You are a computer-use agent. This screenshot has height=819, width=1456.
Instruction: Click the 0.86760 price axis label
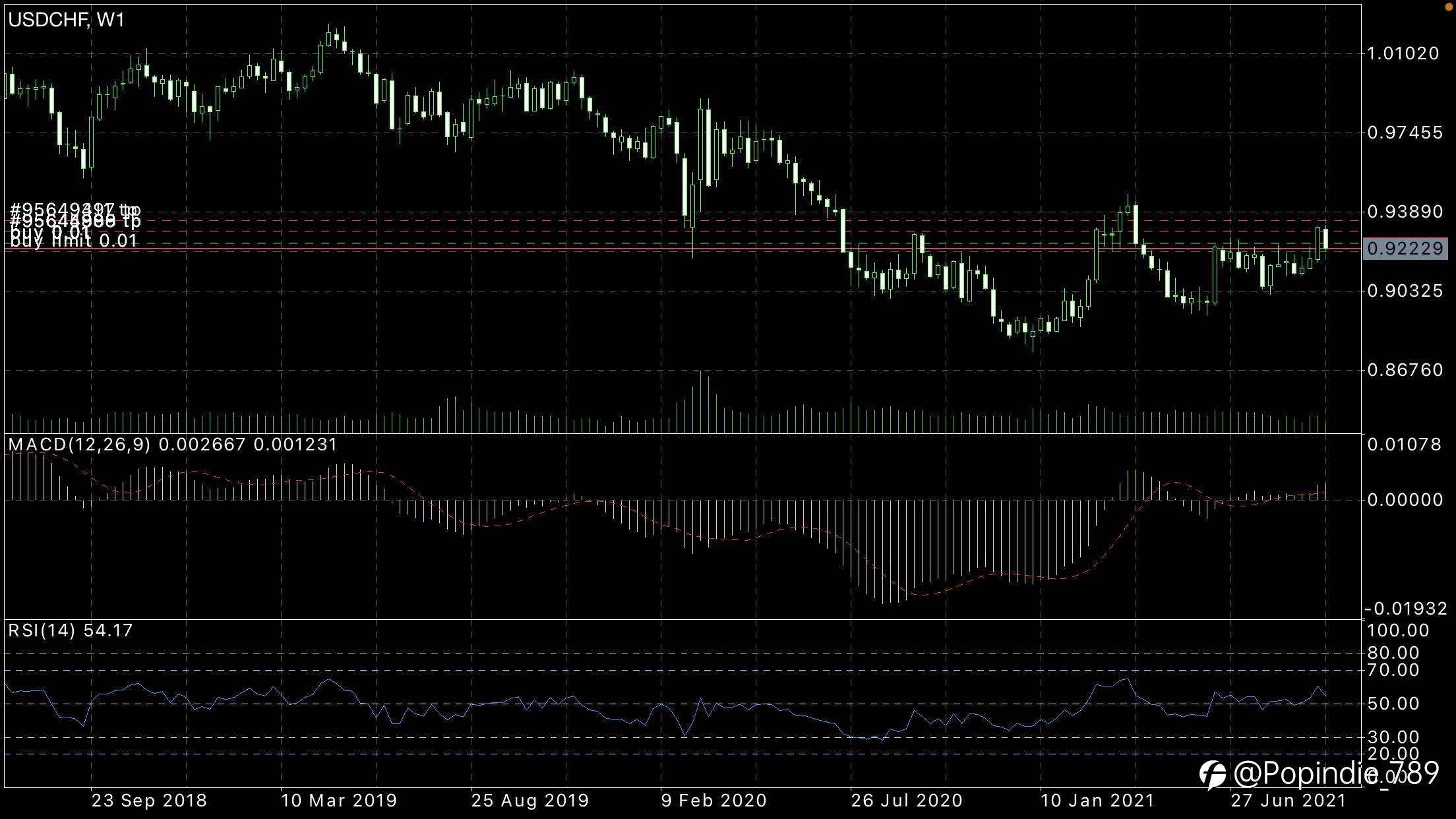point(1405,370)
